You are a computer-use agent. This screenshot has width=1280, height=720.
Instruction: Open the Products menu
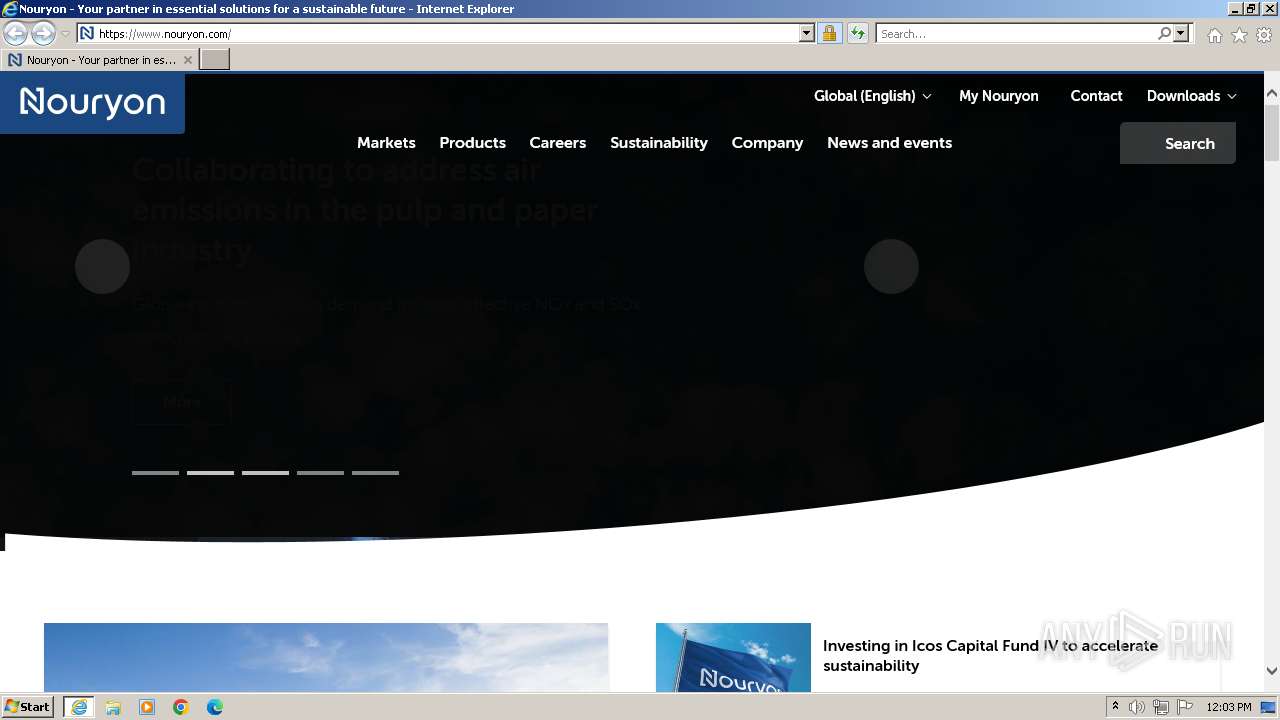tap(472, 143)
